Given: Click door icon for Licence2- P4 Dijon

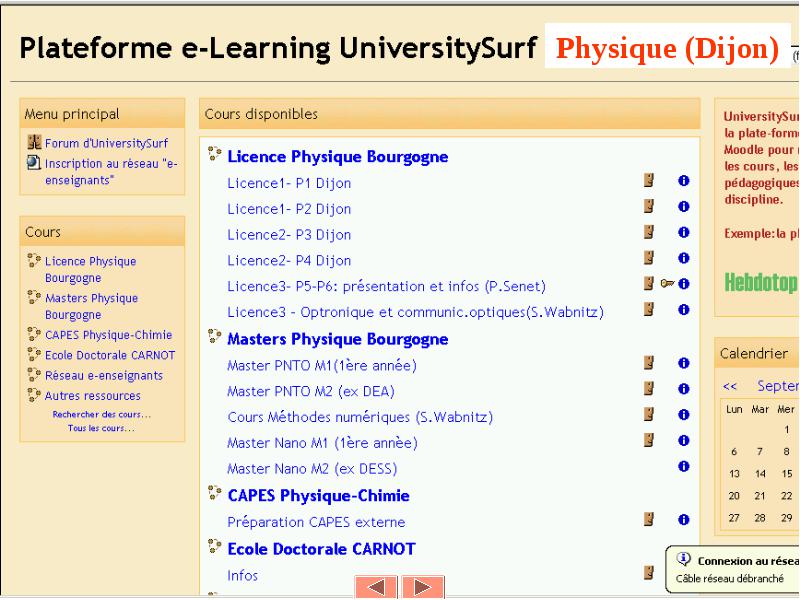Looking at the screenshot, I should point(649,258).
